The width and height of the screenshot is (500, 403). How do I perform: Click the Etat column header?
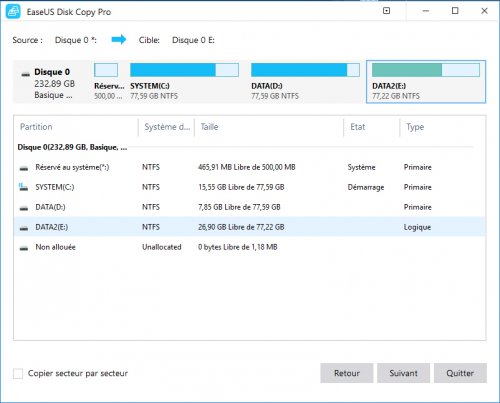(358, 127)
